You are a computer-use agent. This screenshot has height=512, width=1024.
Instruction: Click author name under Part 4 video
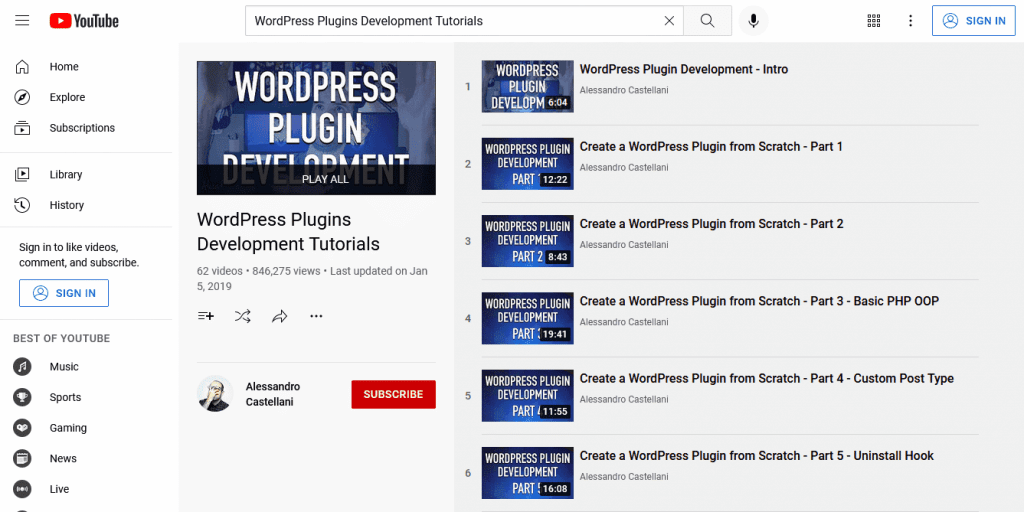pos(624,399)
